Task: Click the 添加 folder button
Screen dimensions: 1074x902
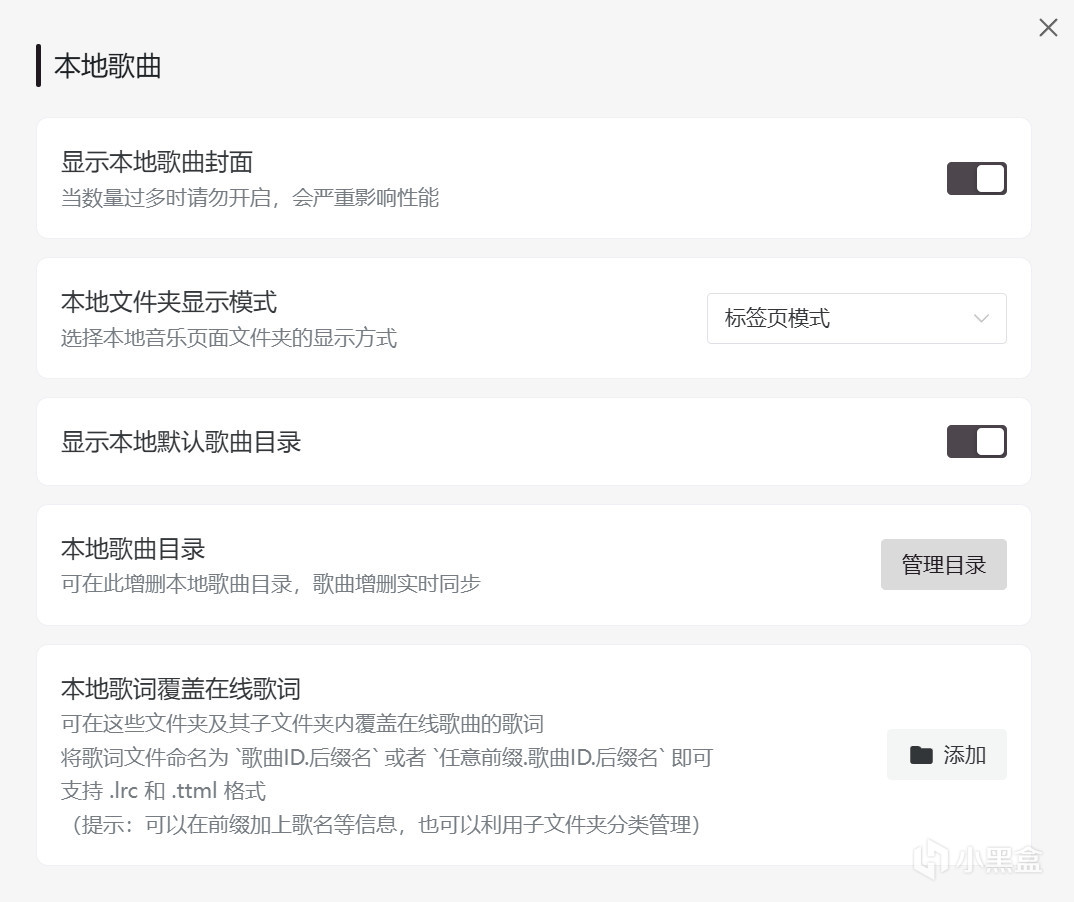Action: point(947,755)
